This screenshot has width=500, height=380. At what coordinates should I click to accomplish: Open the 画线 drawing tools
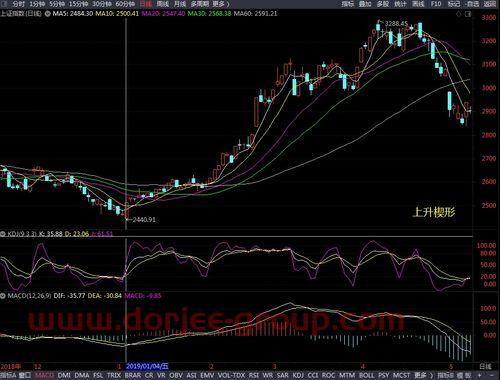418,4
